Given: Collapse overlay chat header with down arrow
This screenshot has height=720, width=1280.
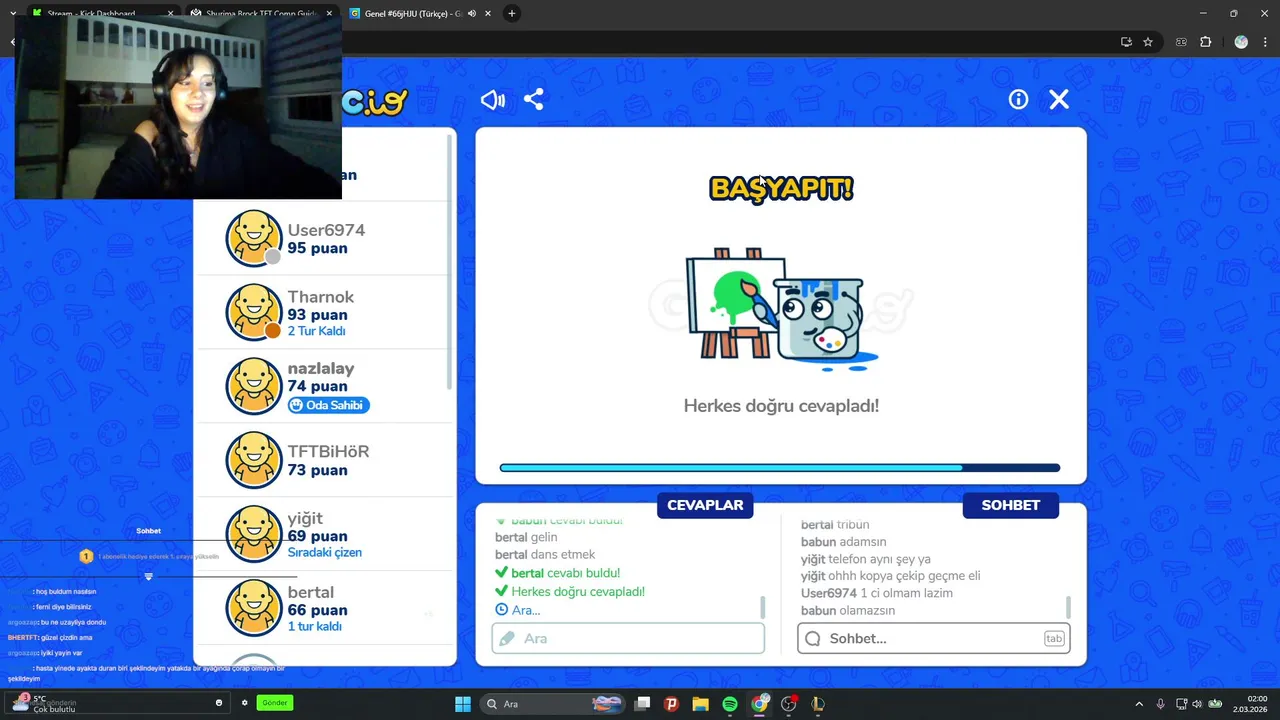Looking at the screenshot, I should 148,577.
